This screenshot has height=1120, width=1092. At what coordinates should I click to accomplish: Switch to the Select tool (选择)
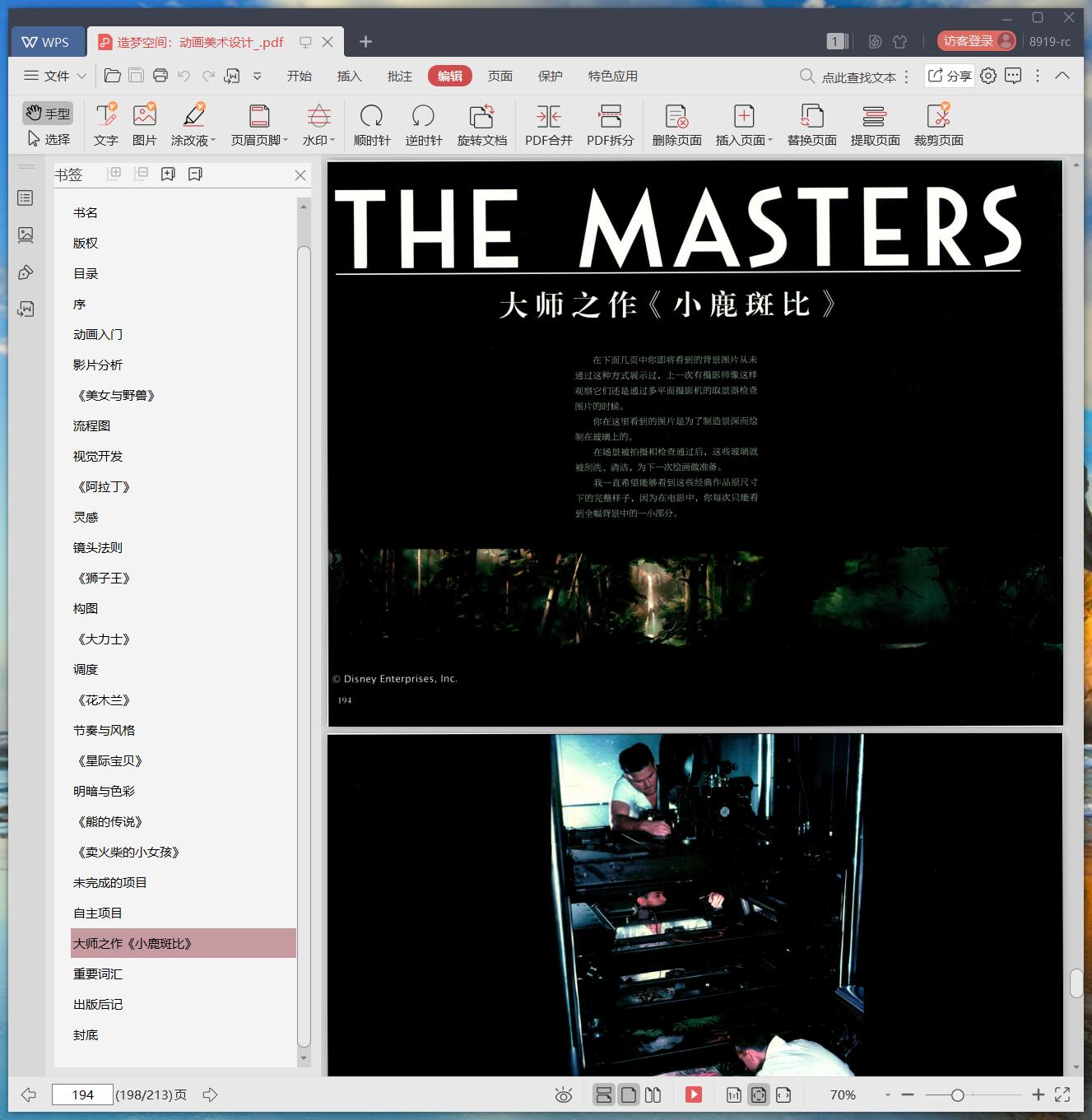pyautogui.click(x=48, y=139)
